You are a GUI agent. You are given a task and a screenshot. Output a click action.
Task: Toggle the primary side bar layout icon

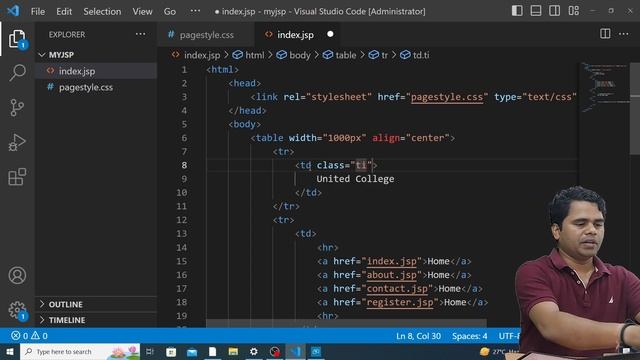coord(517,11)
